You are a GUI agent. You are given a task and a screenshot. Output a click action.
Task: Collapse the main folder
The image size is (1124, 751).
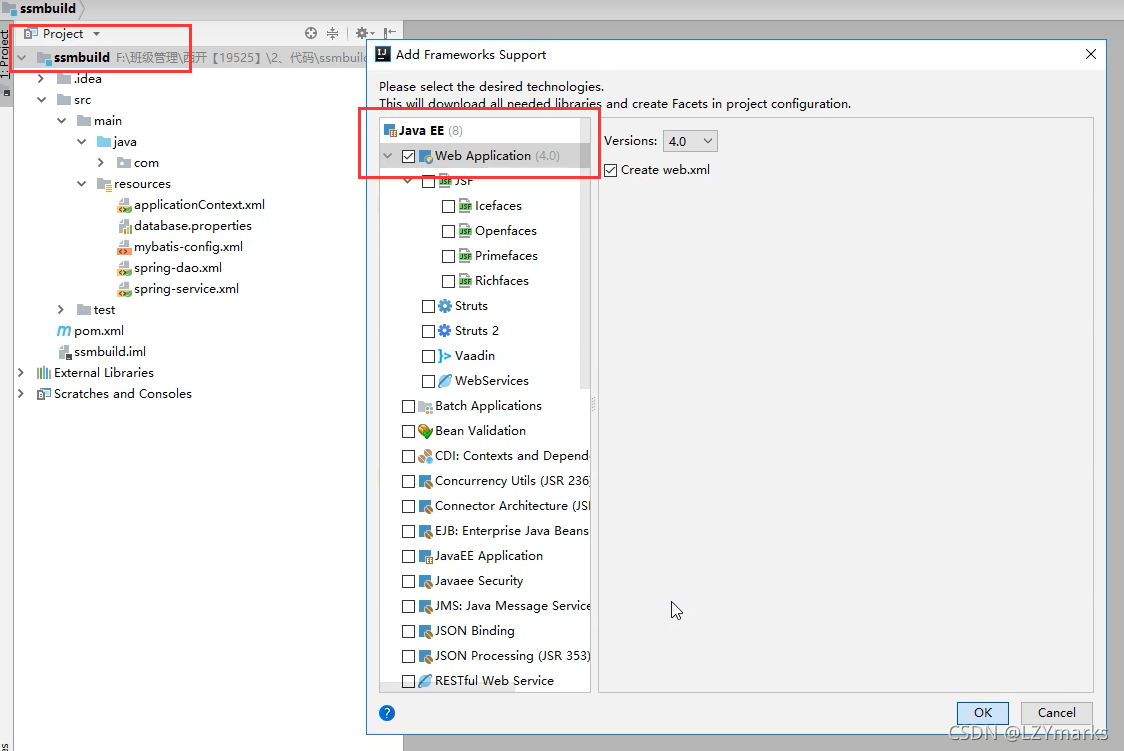tap(62, 121)
